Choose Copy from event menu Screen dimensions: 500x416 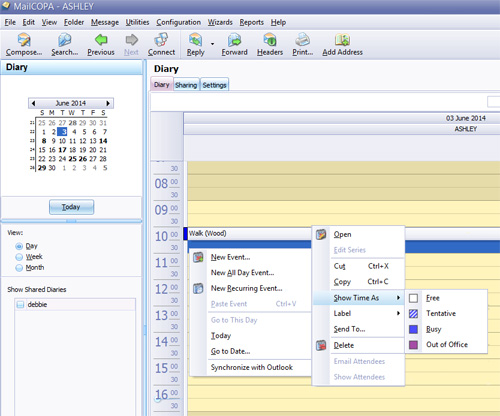point(359,282)
